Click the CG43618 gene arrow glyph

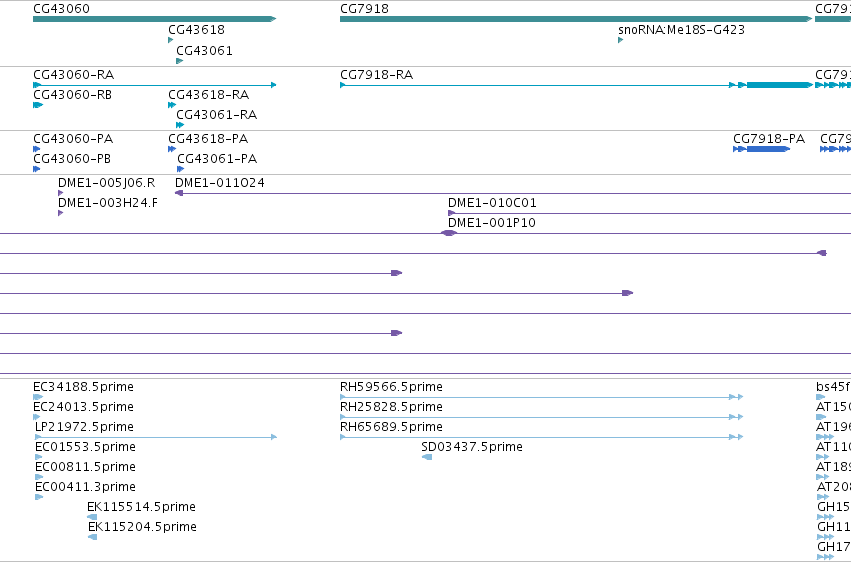coord(170,40)
